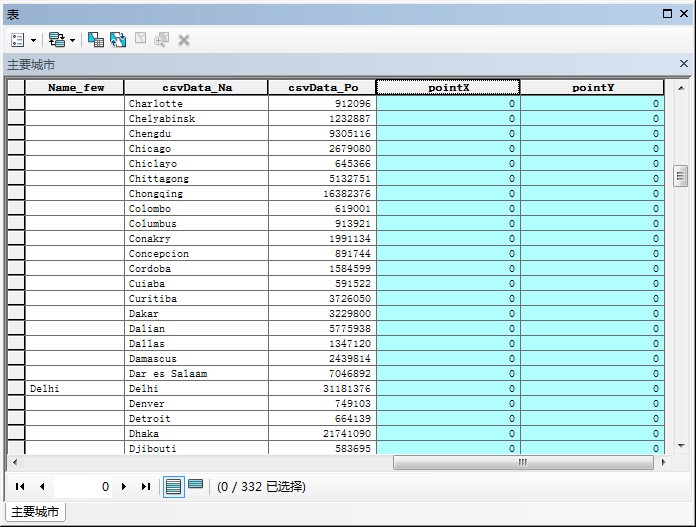
Task: Switch to the 主要城市 bottom tab
Action: tap(34, 512)
